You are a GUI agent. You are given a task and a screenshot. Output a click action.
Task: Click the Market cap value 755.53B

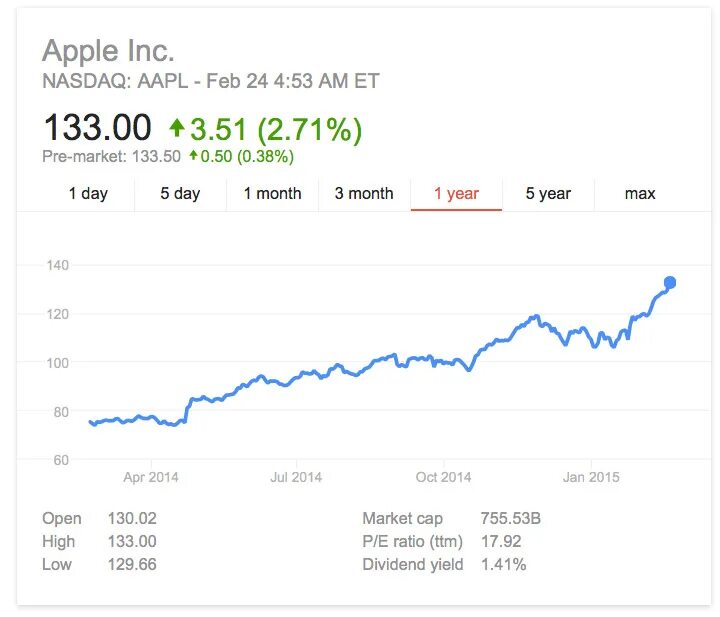(511, 518)
